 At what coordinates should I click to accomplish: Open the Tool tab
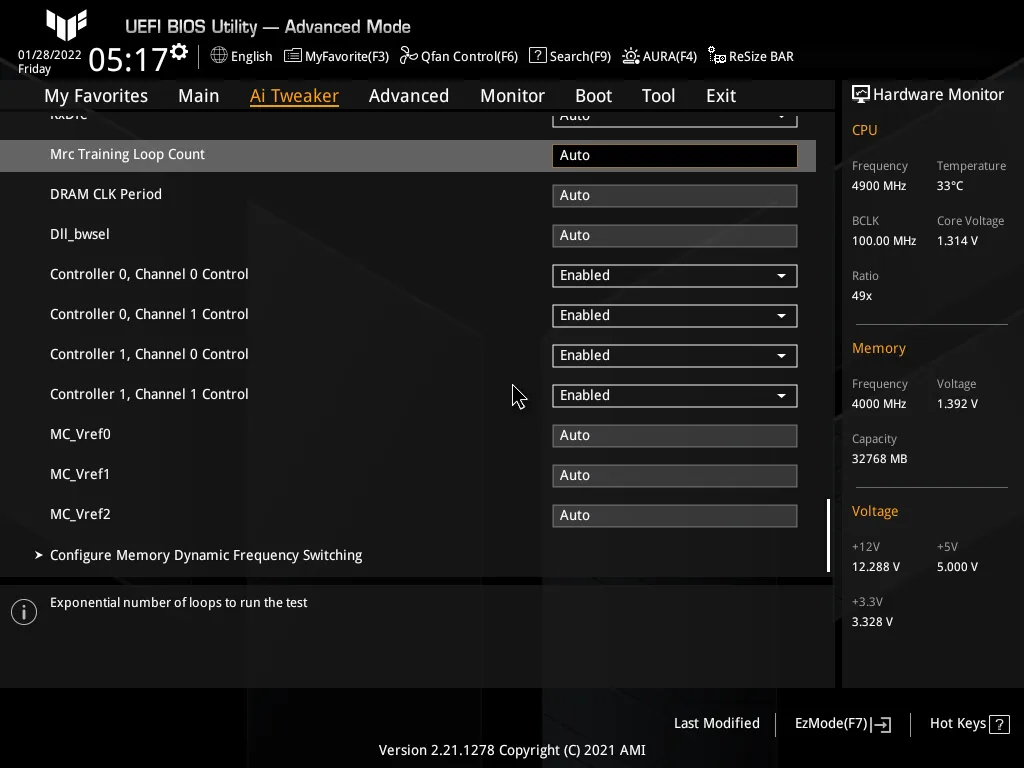[x=658, y=95]
